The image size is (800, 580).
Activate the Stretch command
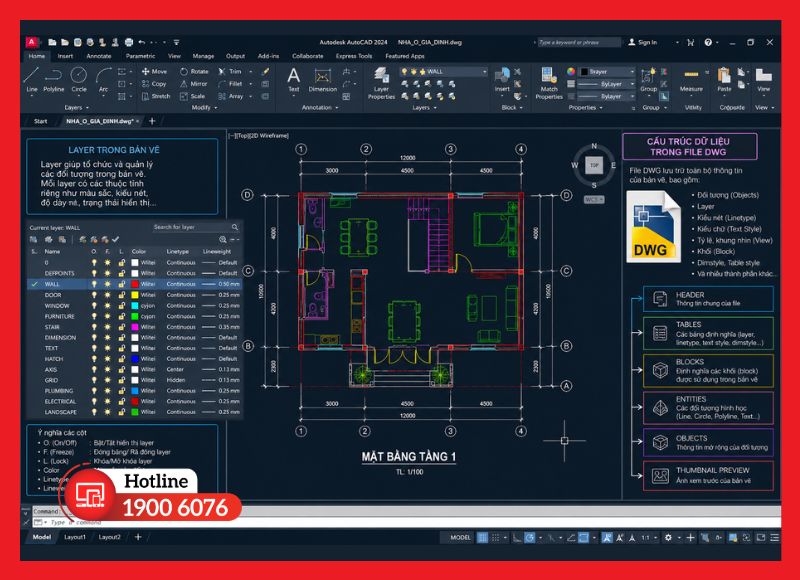pos(156,96)
